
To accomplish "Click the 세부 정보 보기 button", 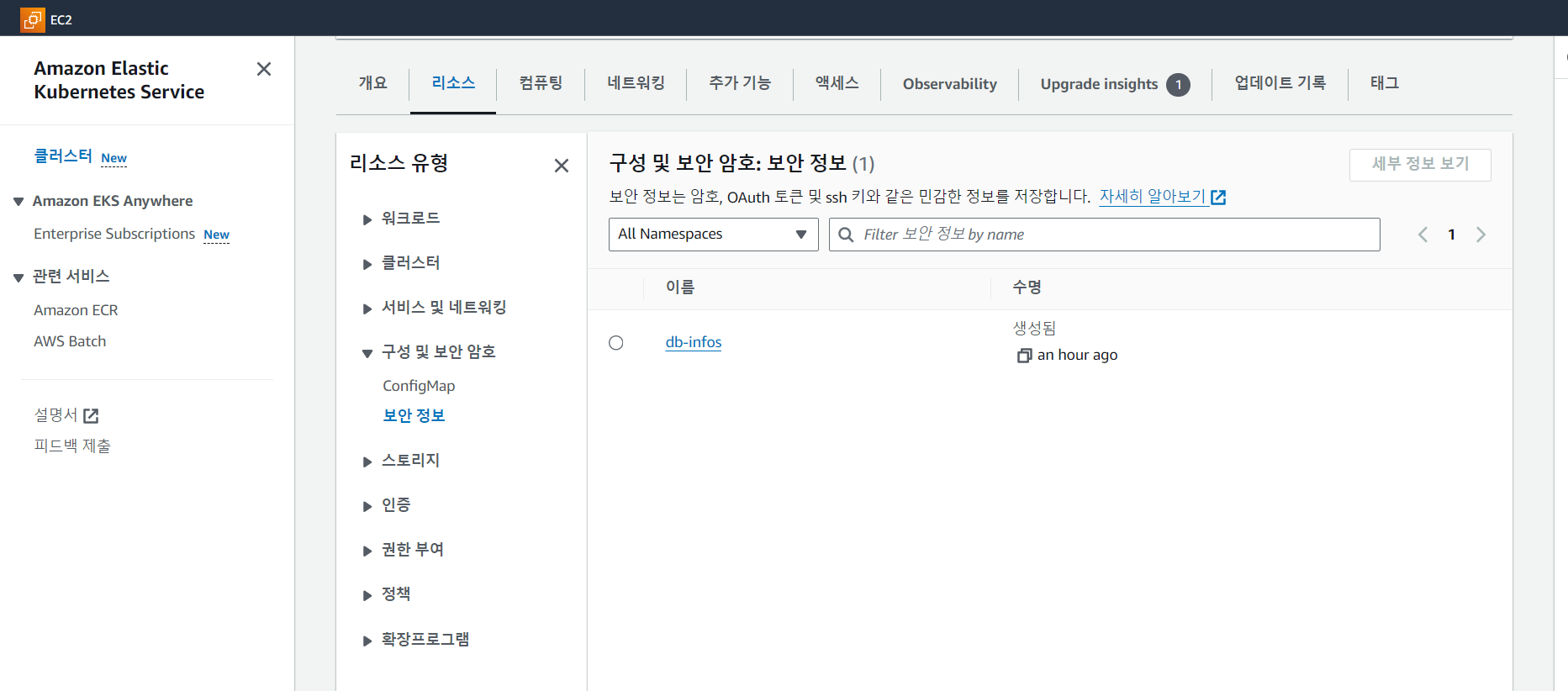I will point(1420,165).
